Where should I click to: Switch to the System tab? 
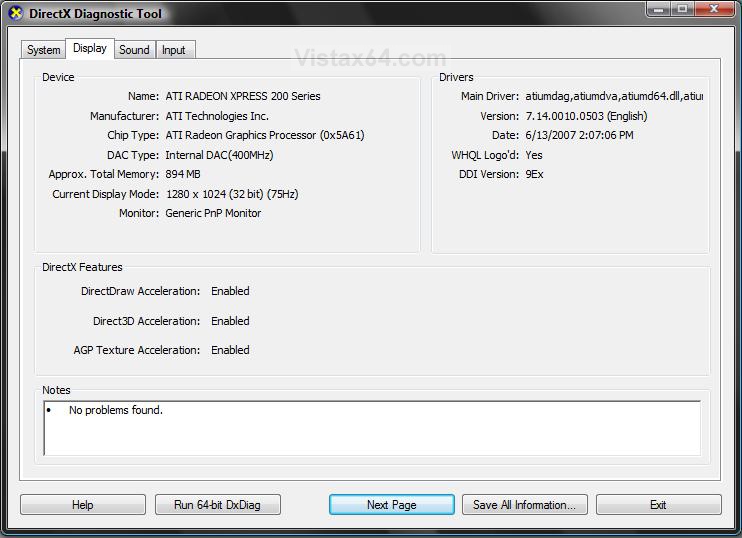[x=44, y=50]
